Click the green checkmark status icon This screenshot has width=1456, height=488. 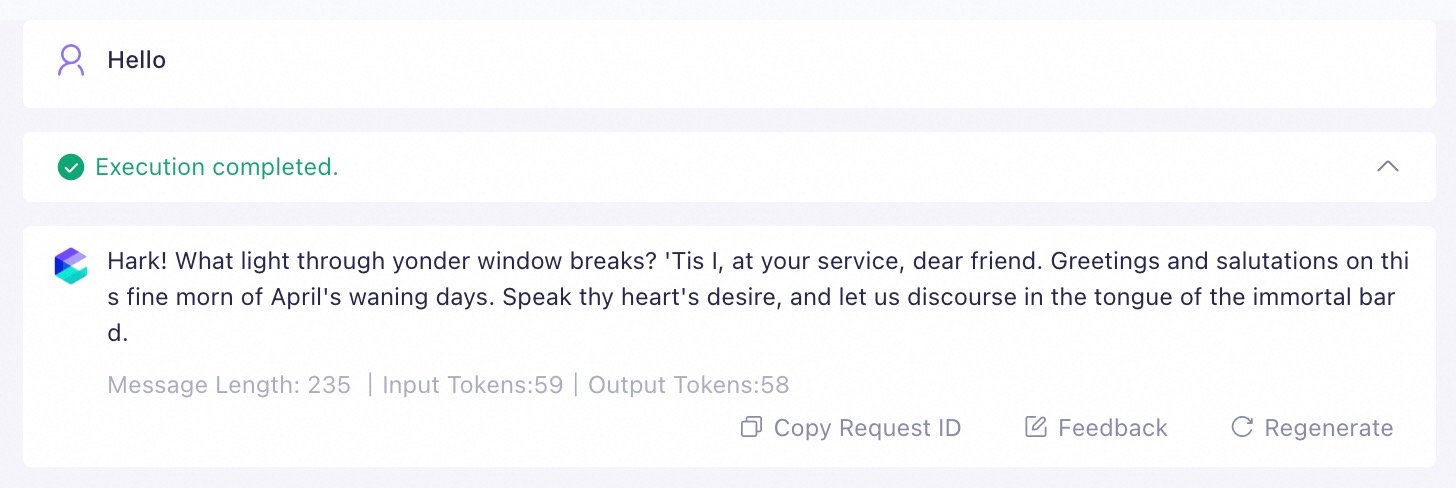(x=70, y=167)
